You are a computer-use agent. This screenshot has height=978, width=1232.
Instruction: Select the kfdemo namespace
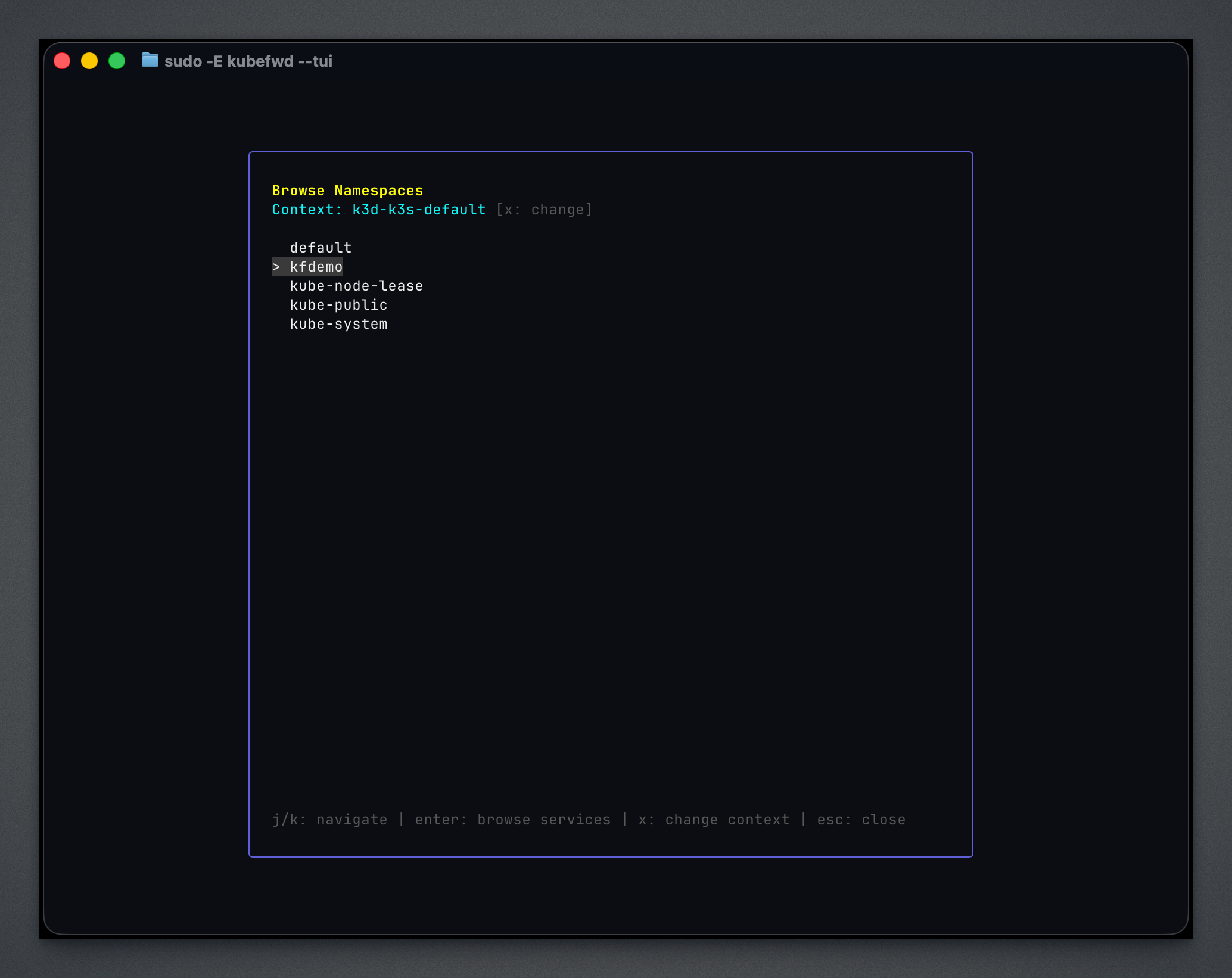click(316, 267)
